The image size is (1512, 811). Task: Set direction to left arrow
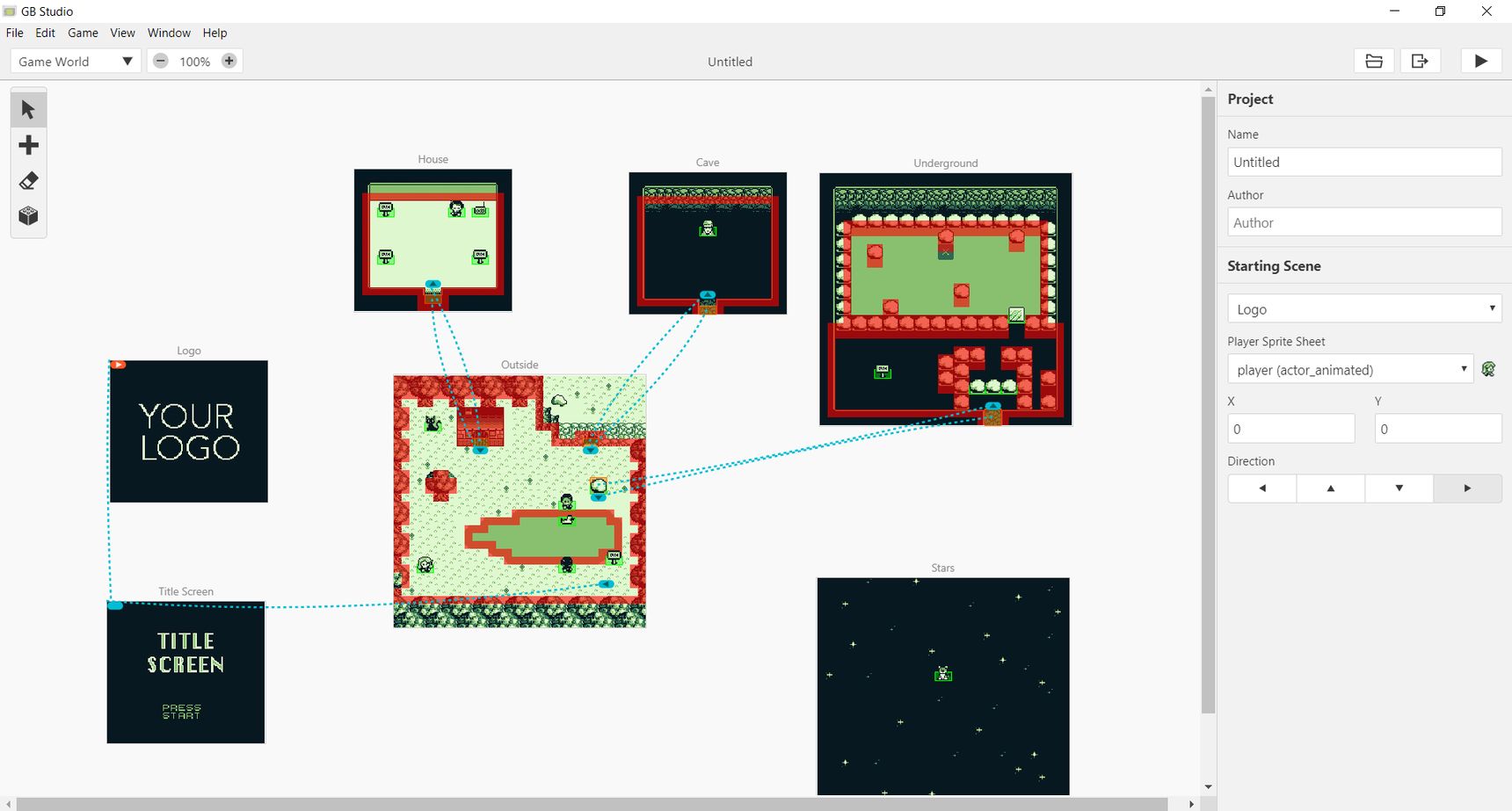[1262, 488]
